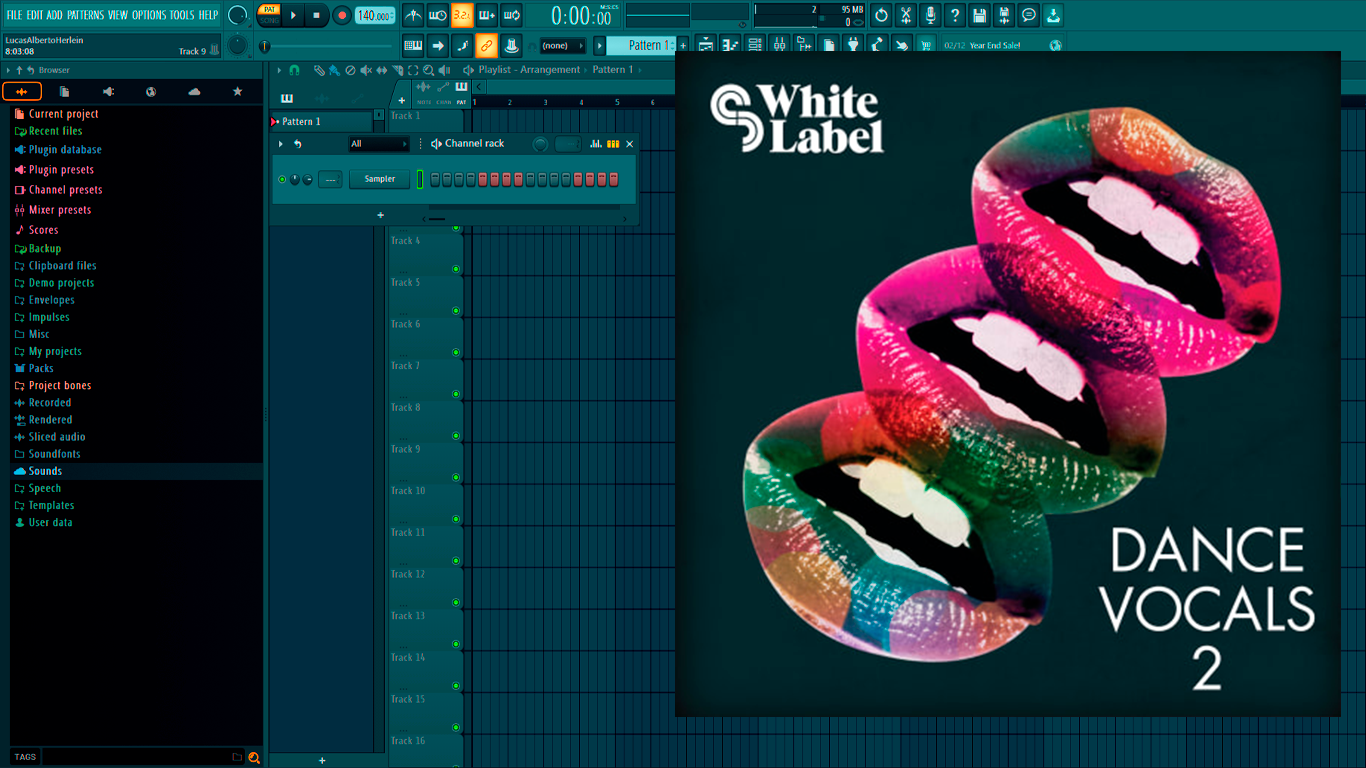Image resolution: width=1366 pixels, height=768 pixels.
Task: Open the plugin picker plug icon
Action: (853, 45)
